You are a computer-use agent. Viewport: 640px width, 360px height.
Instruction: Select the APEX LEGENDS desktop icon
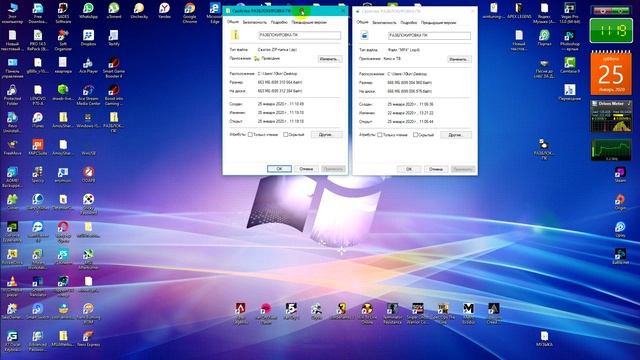click(x=519, y=11)
